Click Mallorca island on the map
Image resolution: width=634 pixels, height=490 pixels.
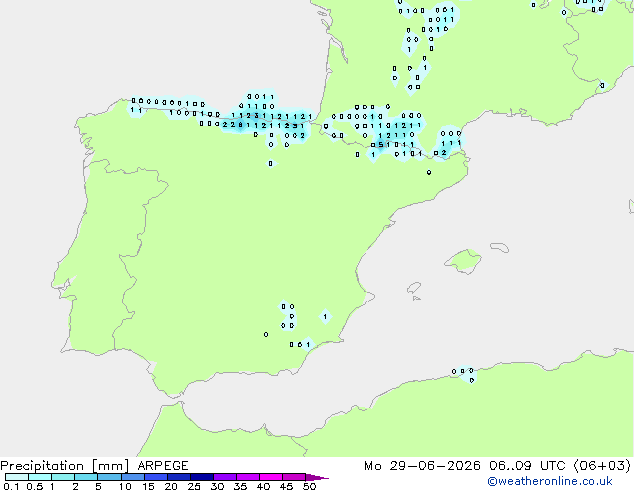tap(464, 261)
